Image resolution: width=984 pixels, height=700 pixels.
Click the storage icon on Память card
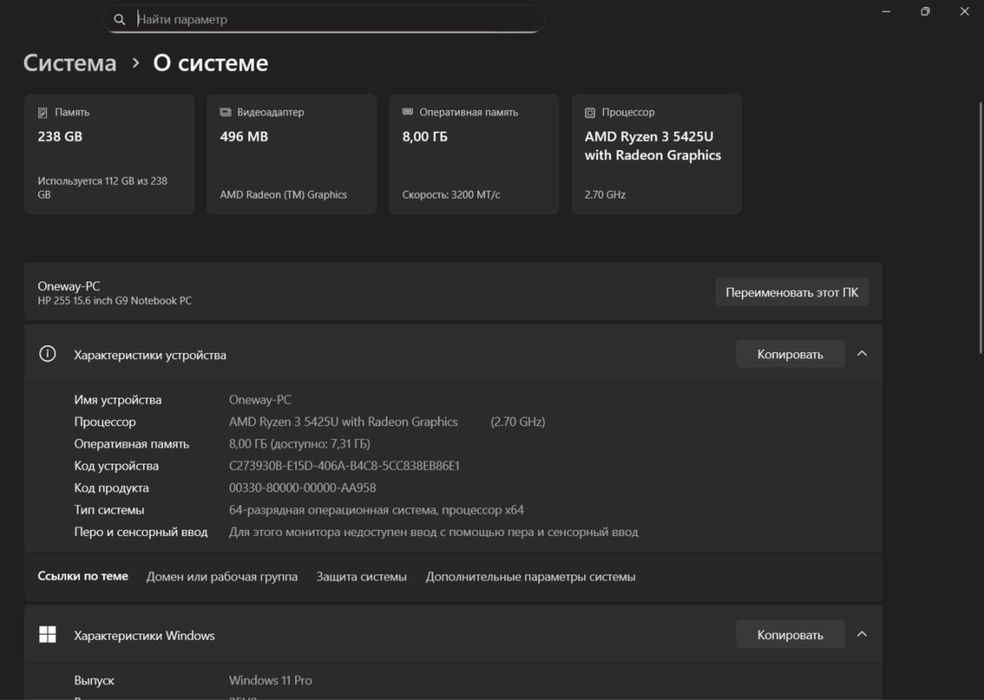(x=43, y=113)
